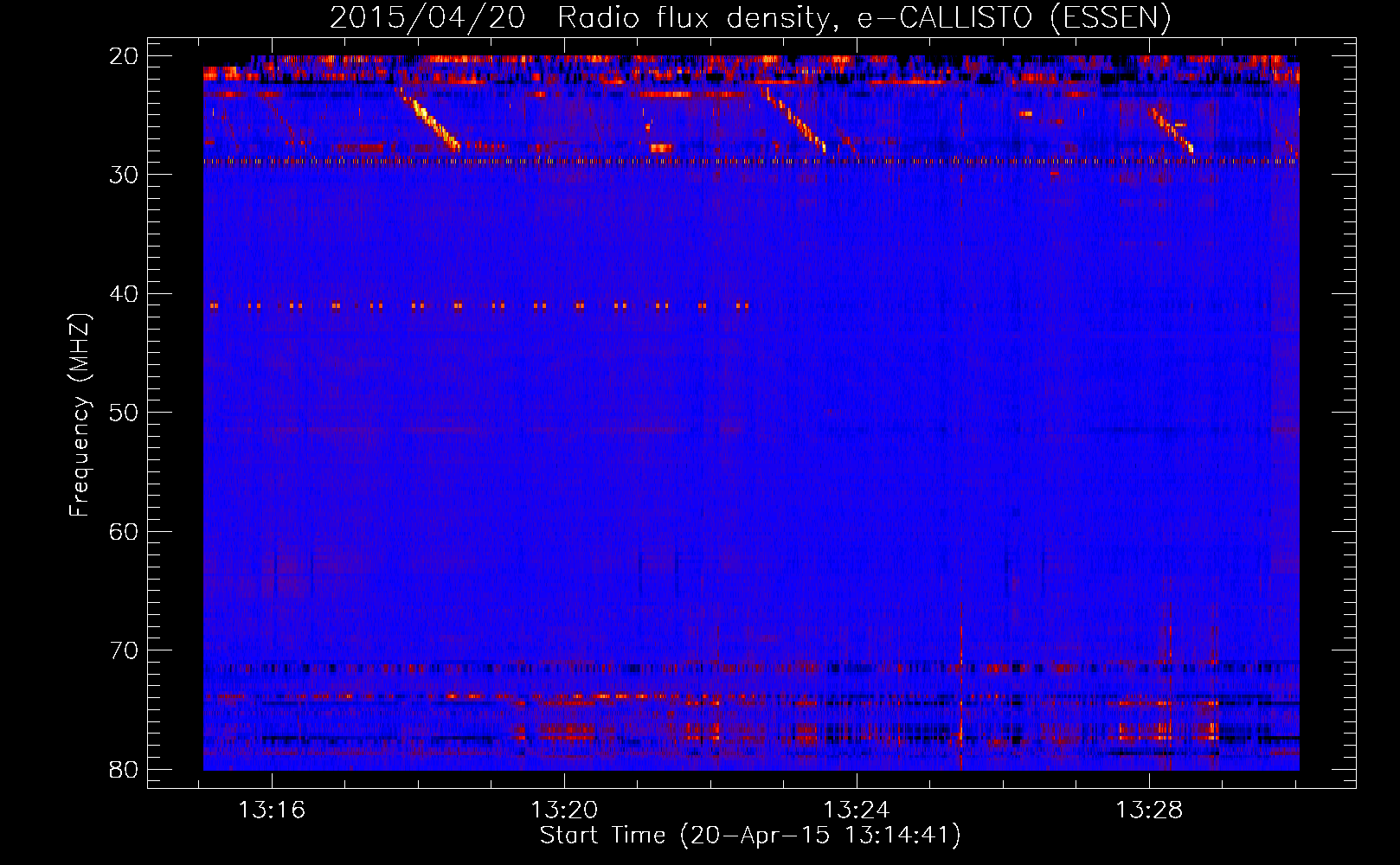The width and height of the screenshot is (1400, 865).
Task: Click the 40 frequency tick label
Action: [x=124, y=294]
